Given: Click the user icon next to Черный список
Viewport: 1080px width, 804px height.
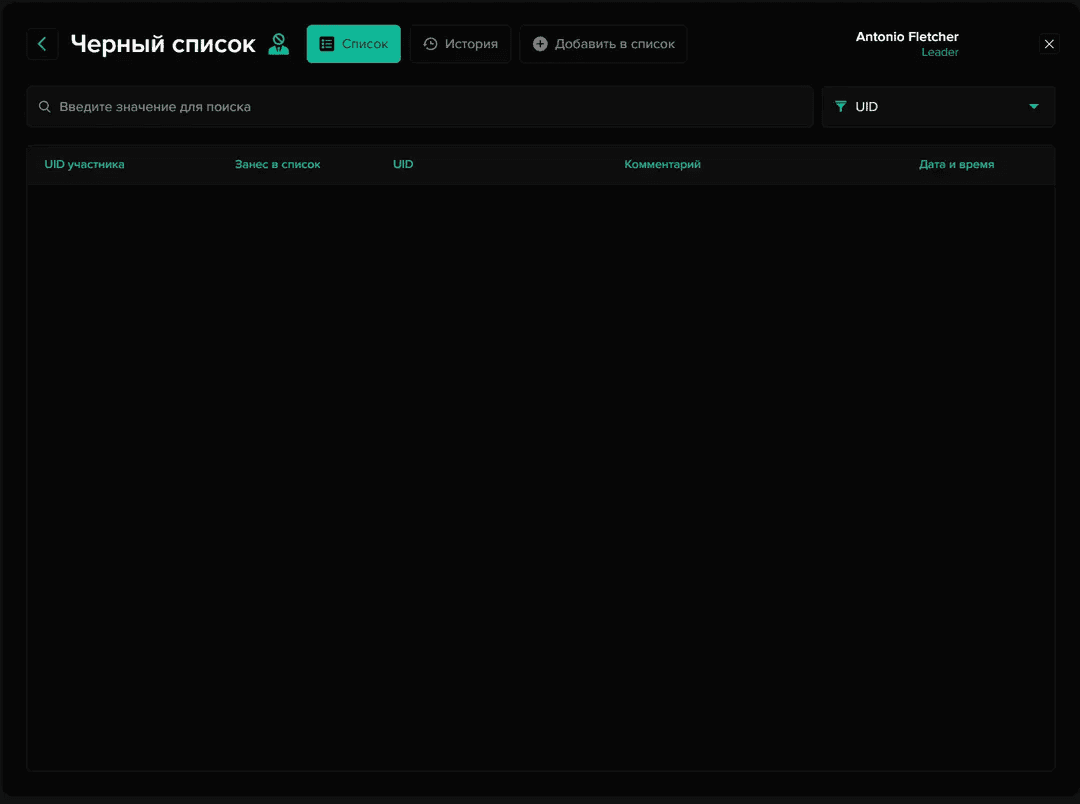Looking at the screenshot, I should click(278, 44).
